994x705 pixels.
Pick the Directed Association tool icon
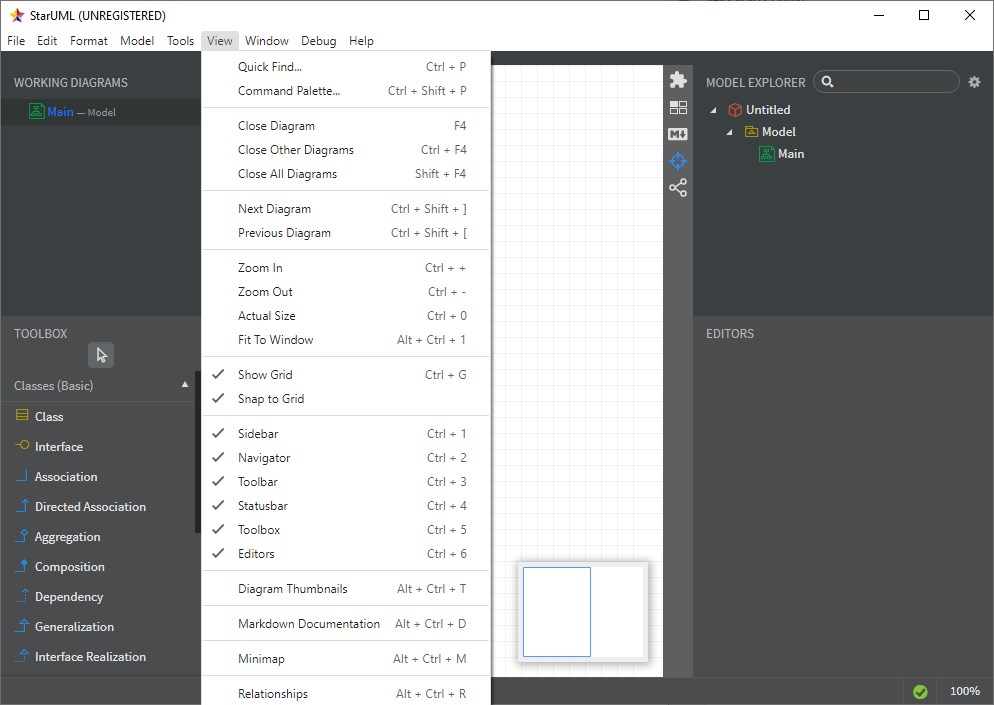[x=22, y=505]
